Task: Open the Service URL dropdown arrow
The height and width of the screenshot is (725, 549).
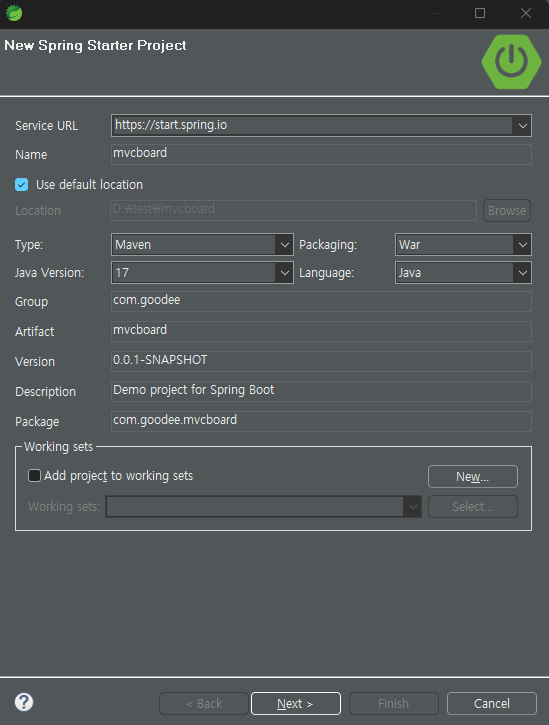Action: click(x=522, y=125)
